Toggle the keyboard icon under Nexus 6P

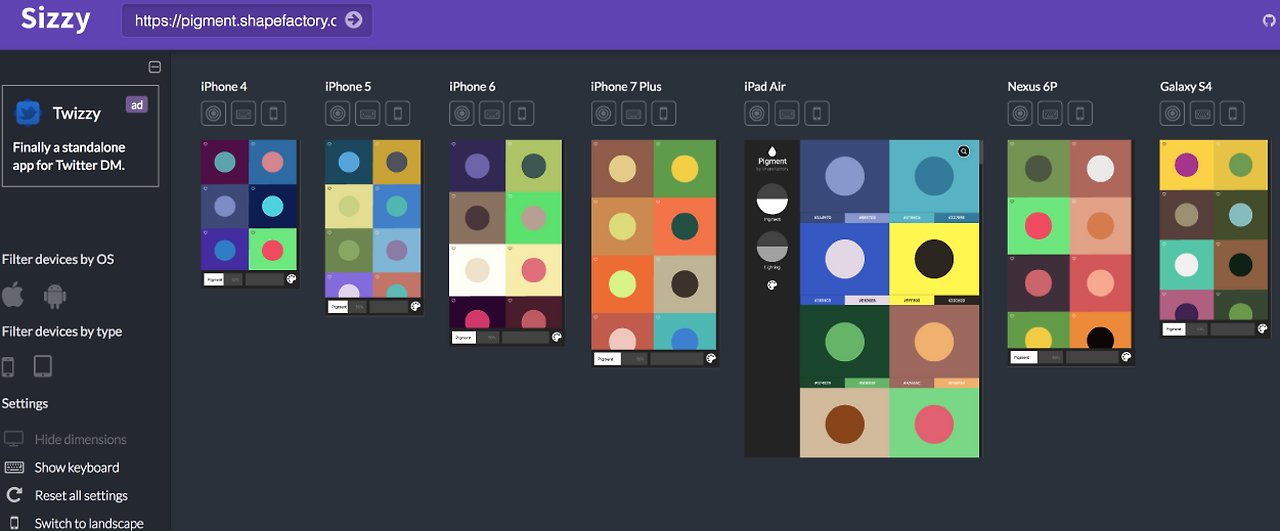click(x=1050, y=113)
